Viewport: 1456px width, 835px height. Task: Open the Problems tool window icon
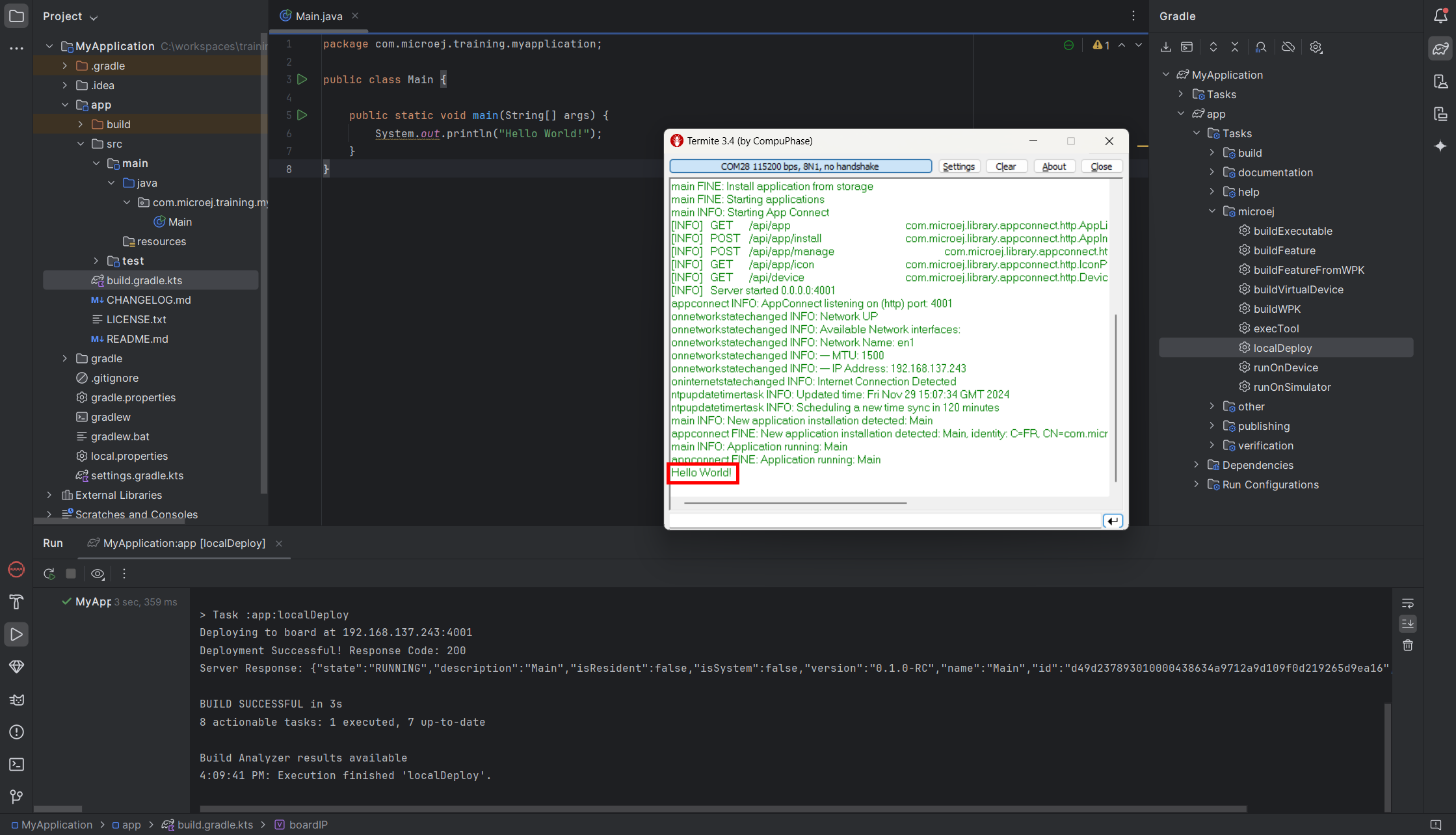tap(16, 732)
